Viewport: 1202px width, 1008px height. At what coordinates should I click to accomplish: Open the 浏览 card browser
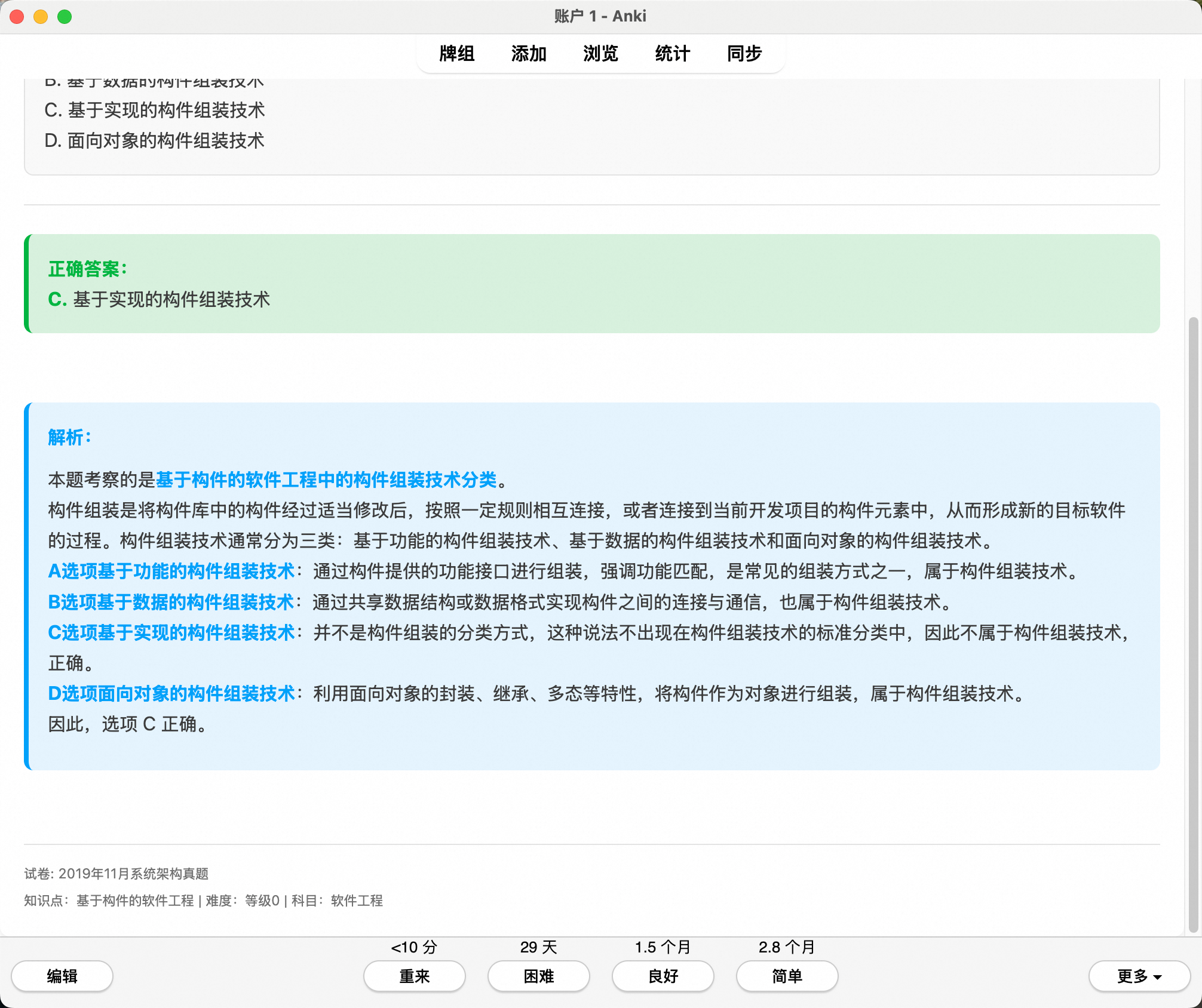[600, 54]
